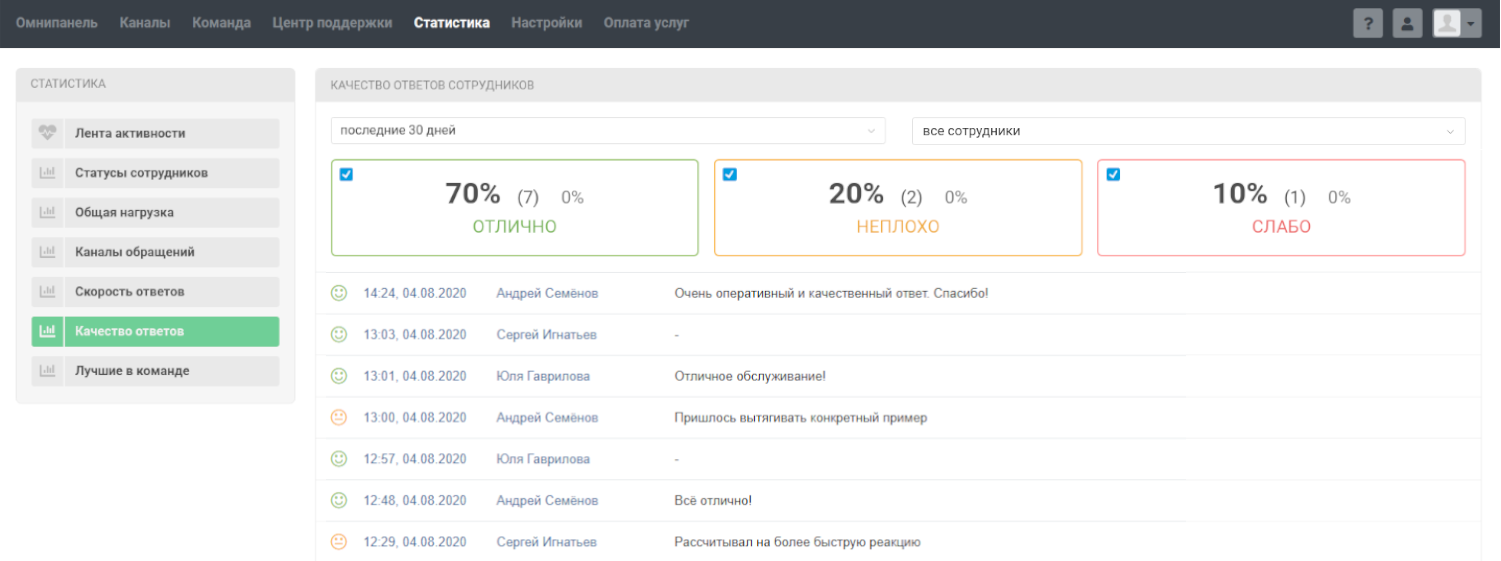This screenshot has width=1501, height=561.
Task: Click the help question mark icon
Action: (1367, 23)
